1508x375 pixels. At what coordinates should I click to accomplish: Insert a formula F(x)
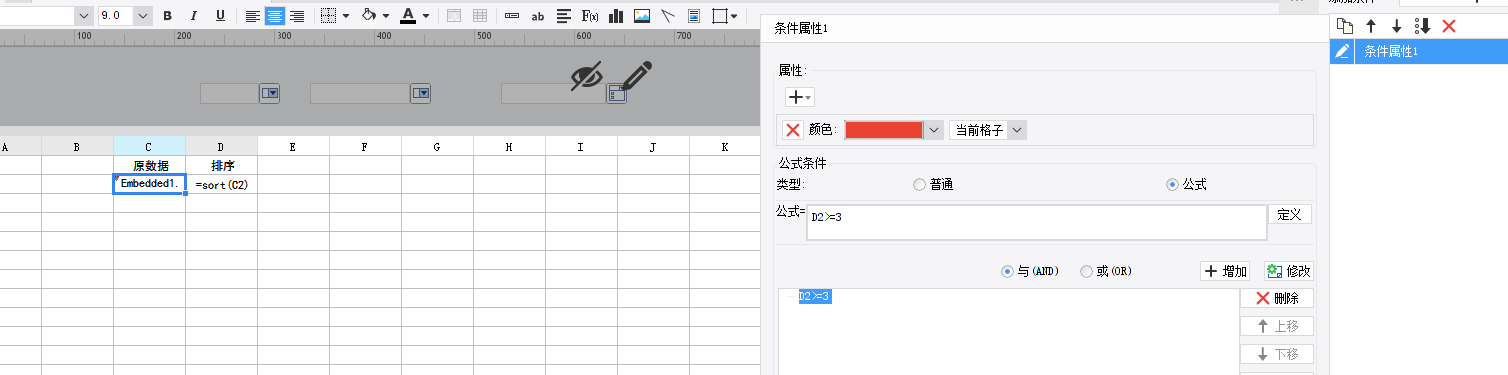click(x=590, y=16)
